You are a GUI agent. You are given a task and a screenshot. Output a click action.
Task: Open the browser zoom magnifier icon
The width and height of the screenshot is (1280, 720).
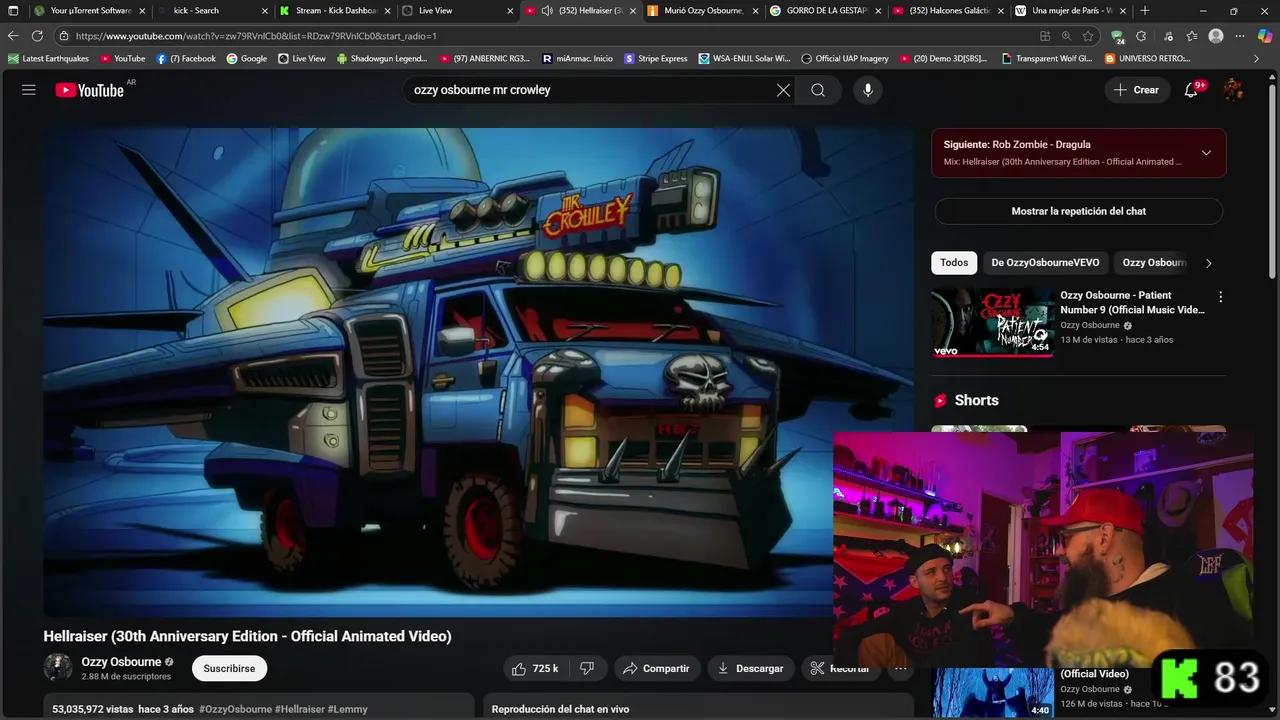coord(1066,36)
